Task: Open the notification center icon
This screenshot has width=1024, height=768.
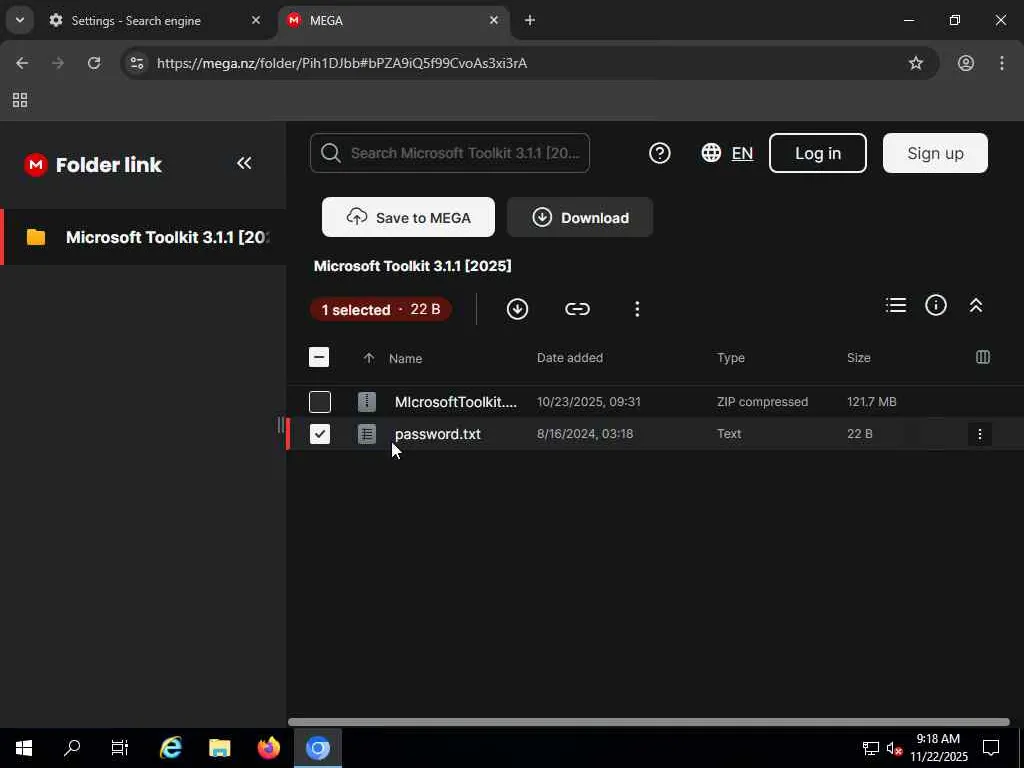Action: click(991, 748)
